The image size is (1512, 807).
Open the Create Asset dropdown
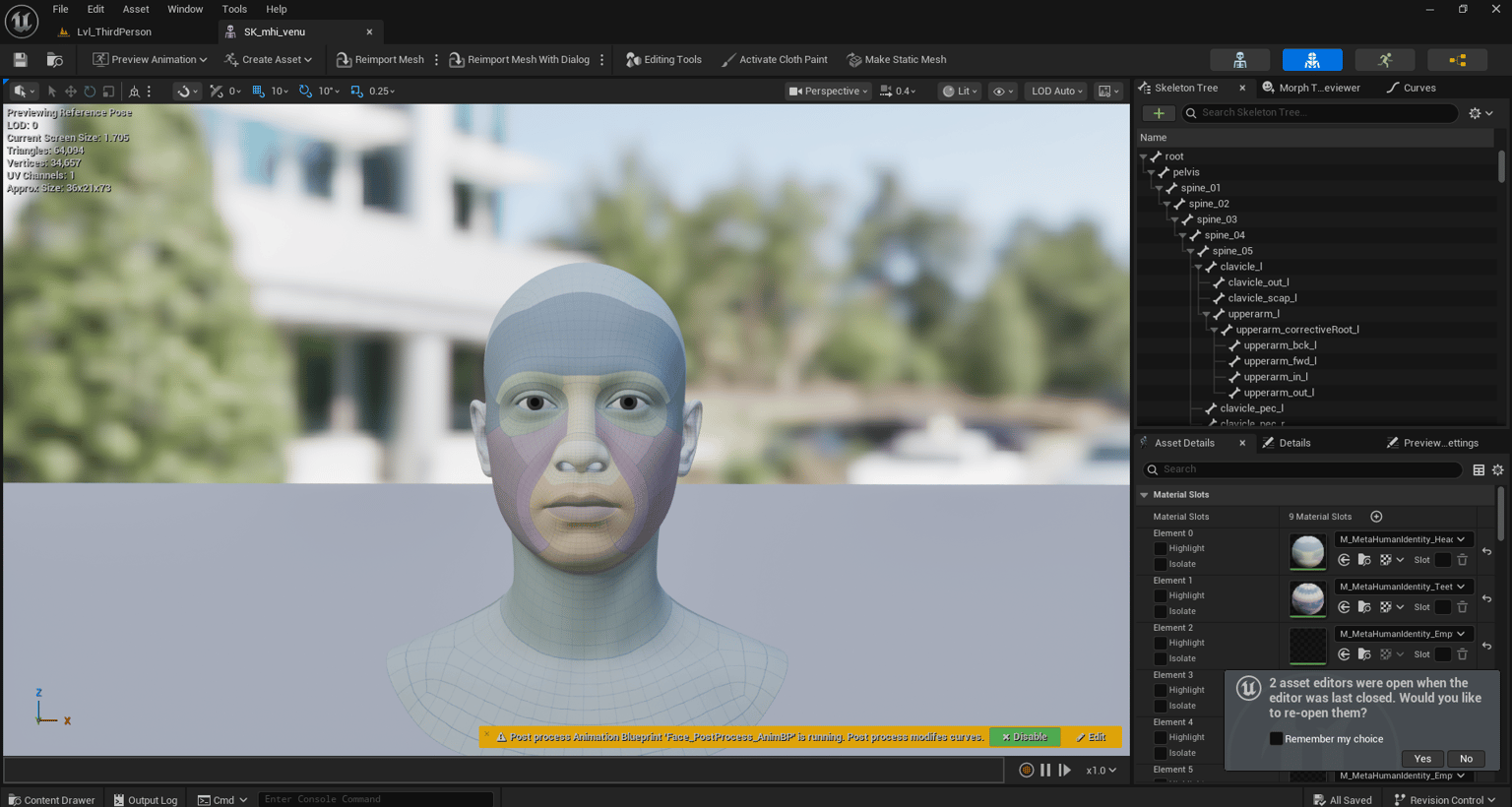click(268, 60)
